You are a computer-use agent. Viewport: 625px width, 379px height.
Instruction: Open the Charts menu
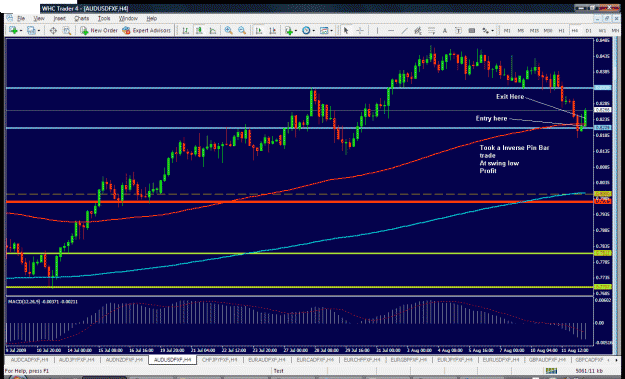[81, 18]
